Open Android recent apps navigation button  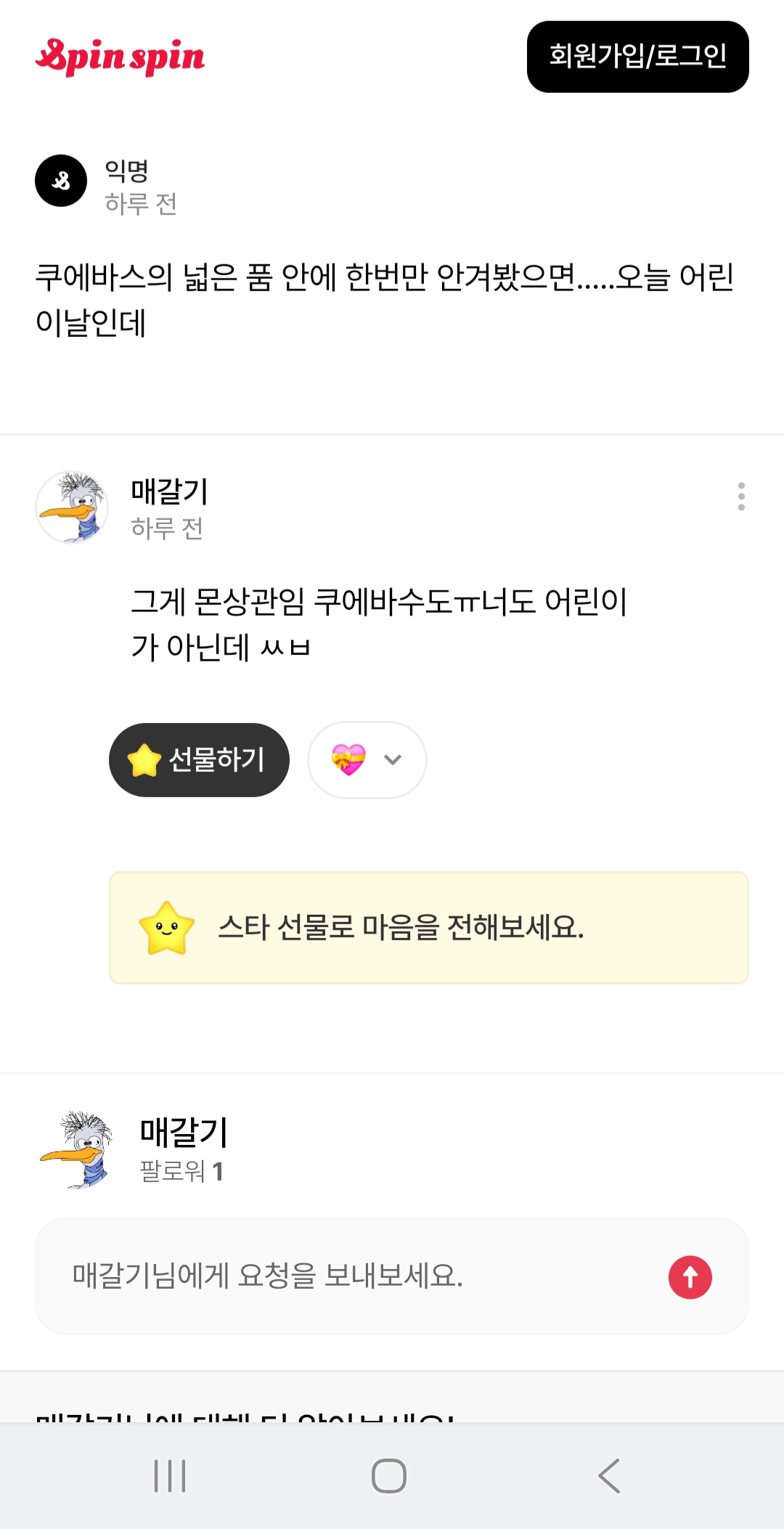(170, 1476)
